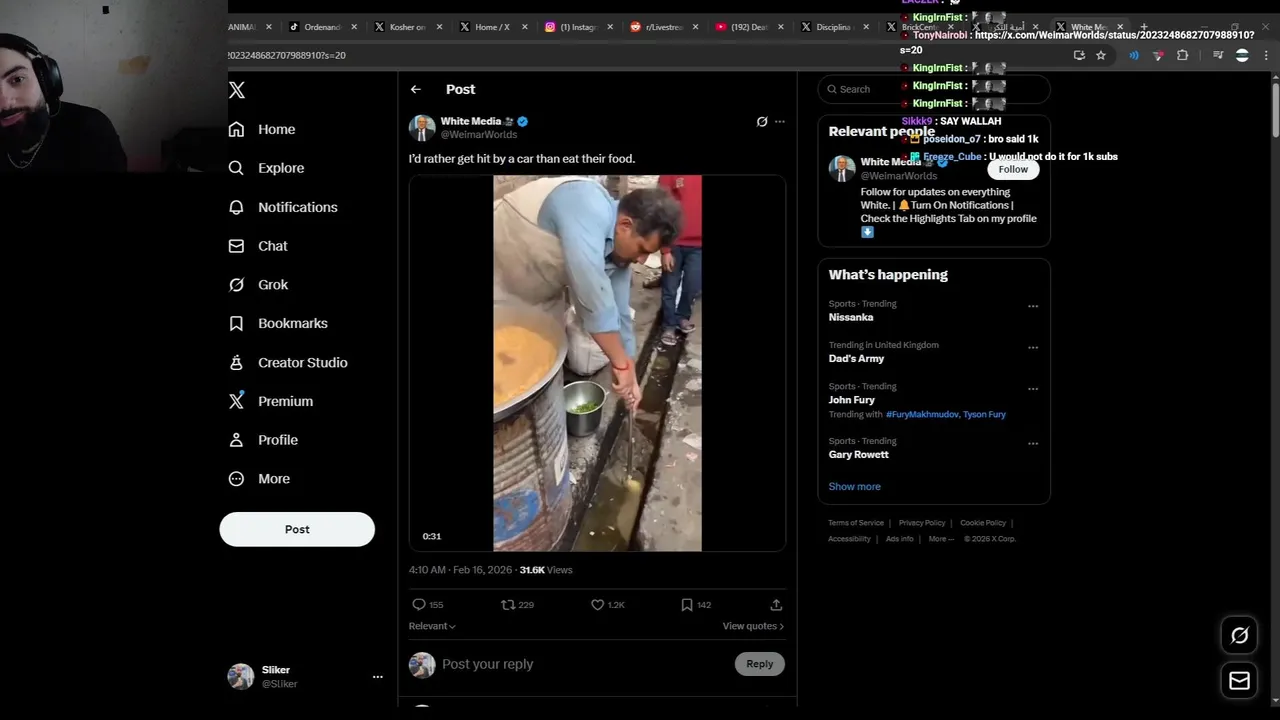Screen dimensions: 1280x720
Task: Click the X logo in sidebar
Action: click(237, 90)
